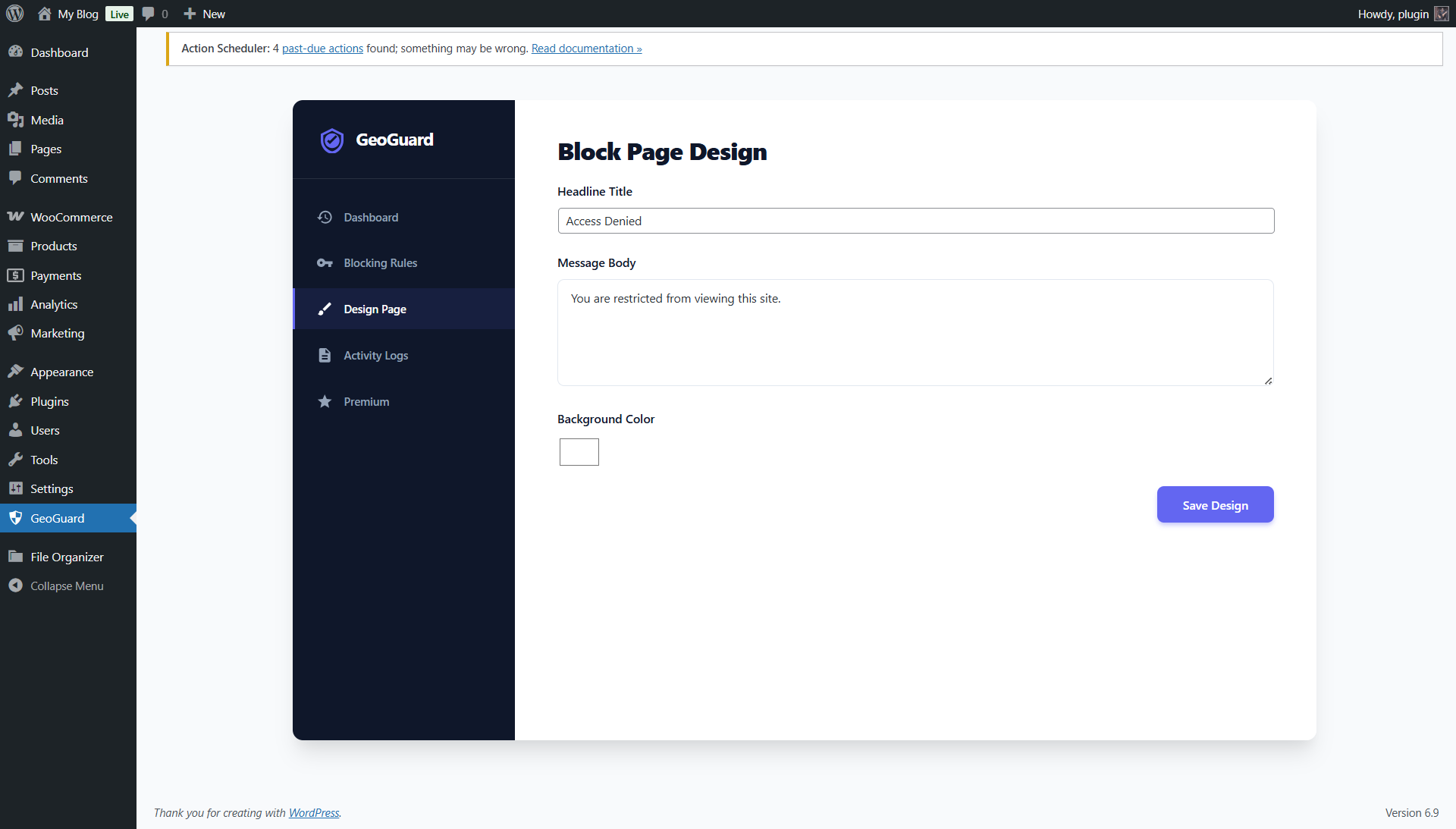Click the WooCommerce icon in the sidebar
The height and width of the screenshot is (829, 1456).
(15, 217)
